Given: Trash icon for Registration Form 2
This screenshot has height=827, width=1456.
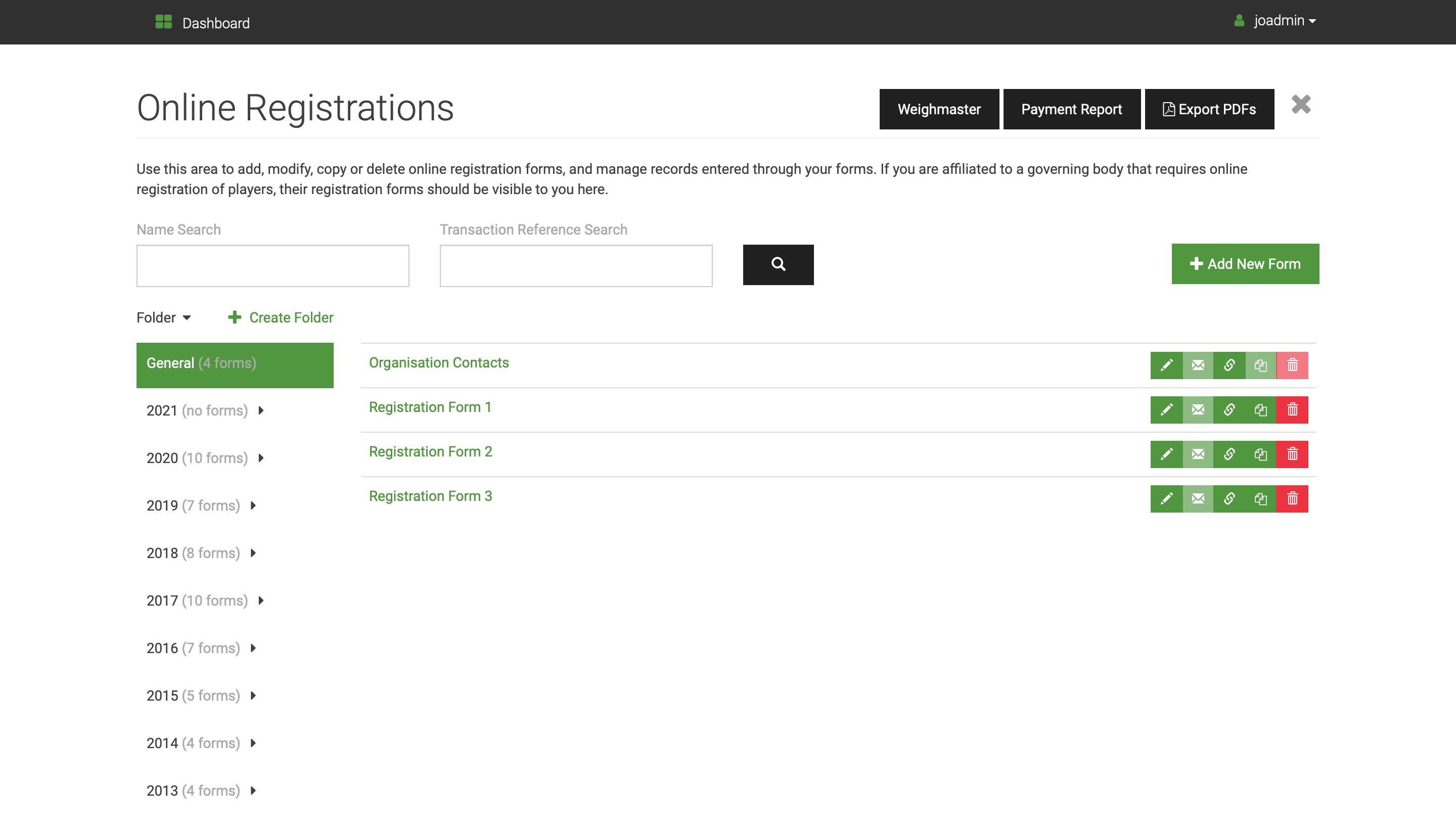Looking at the screenshot, I should [1293, 454].
